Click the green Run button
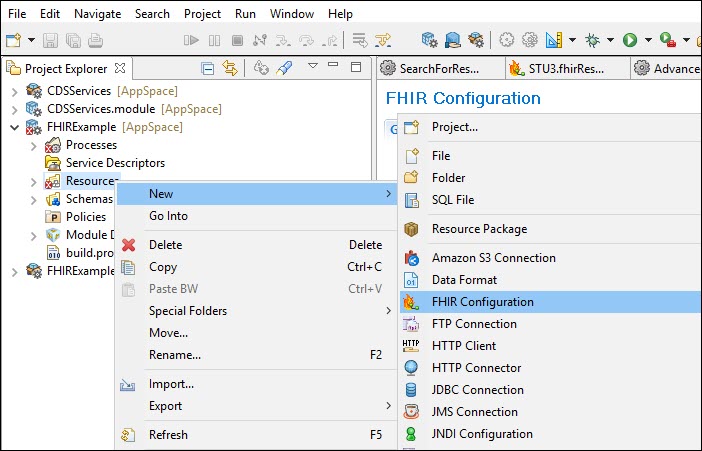Image resolution: width=702 pixels, height=451 pixels. (630, 40)
